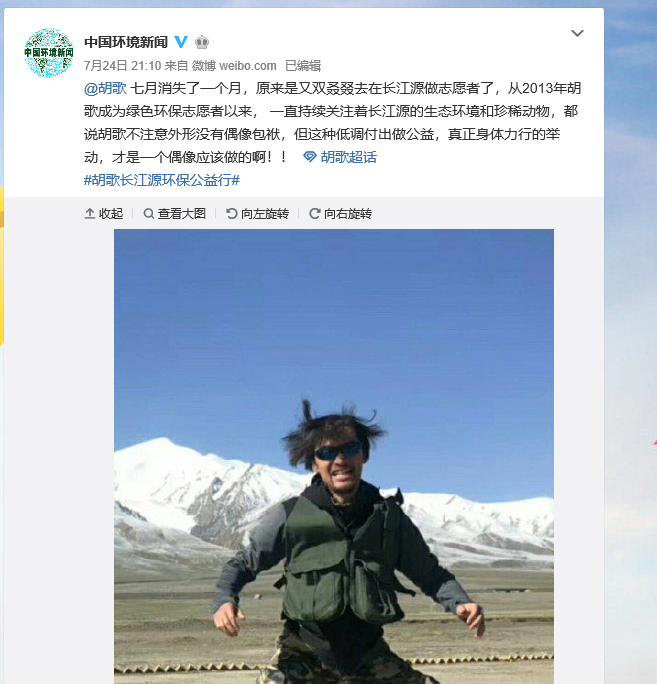Click the 中国环境新闻 profile avatar
This screenshot has height=684, width=657.
point(48,53)
